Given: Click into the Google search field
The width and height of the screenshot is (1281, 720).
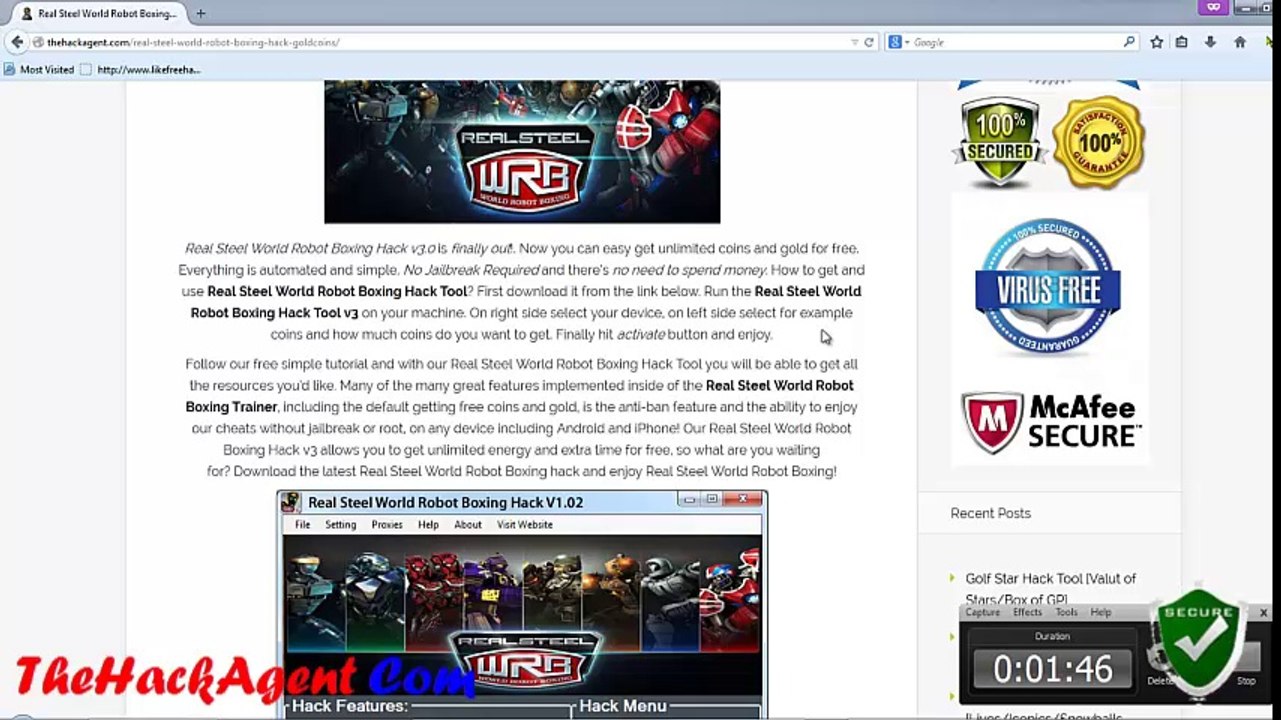Looking at the screenshot, I should (x=1015, y=42).
